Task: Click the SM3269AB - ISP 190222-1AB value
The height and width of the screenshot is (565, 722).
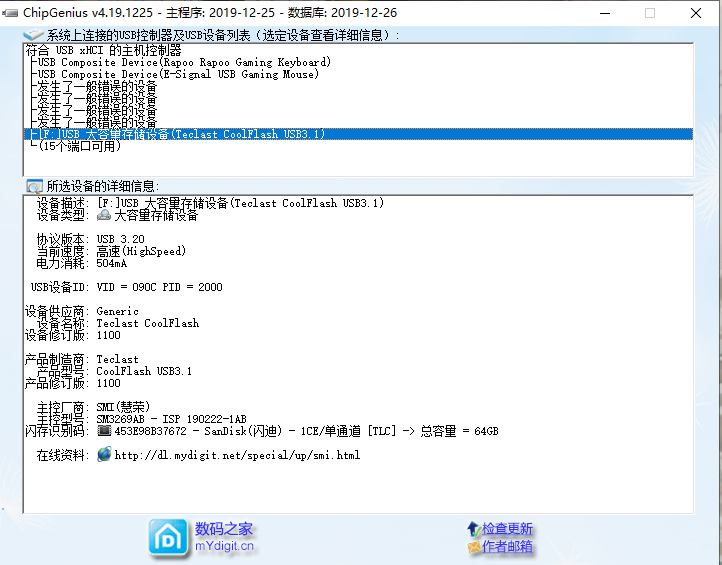Action: pyautogui.click(x=171, y=419)
